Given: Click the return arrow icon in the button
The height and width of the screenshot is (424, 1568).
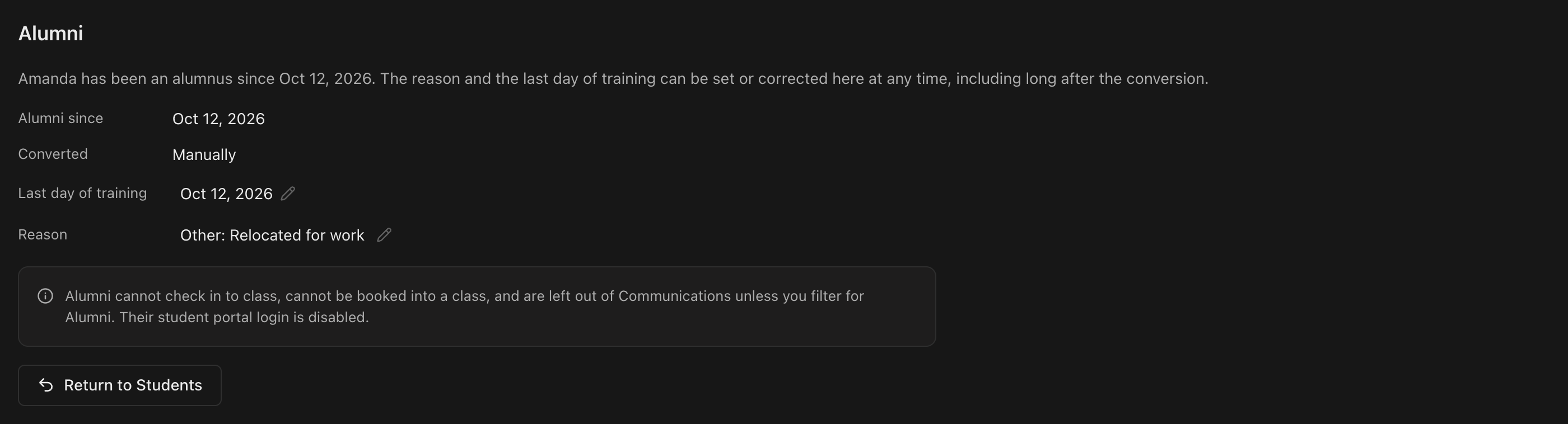Looking at the screenshot, I should tap(46, 385).
